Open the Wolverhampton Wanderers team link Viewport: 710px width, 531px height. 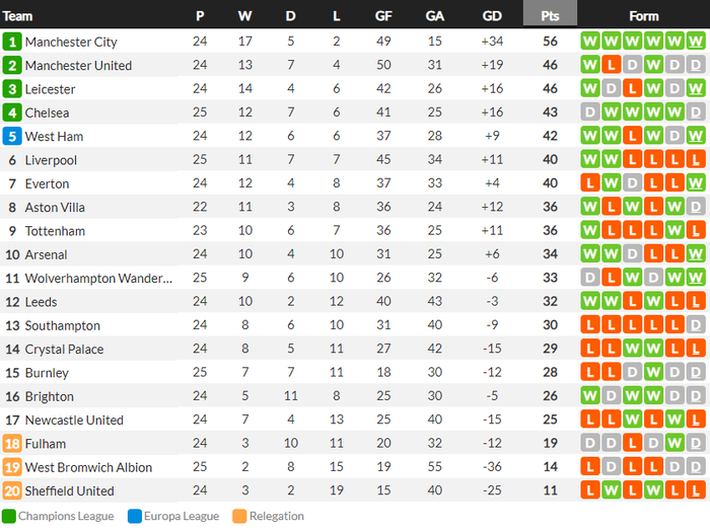pyautogui.click(x=99, y=278)
